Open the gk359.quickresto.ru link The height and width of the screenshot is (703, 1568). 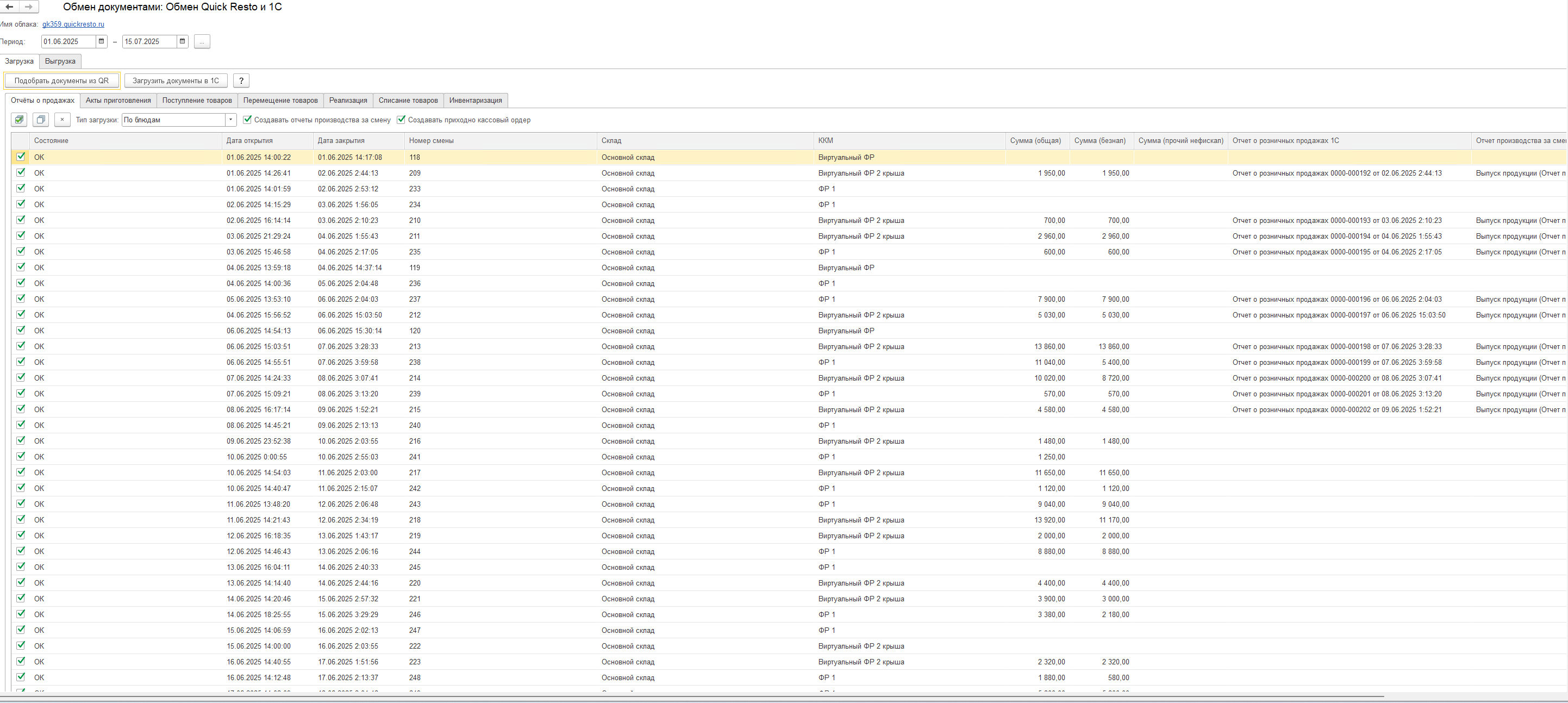coord(73,24)
